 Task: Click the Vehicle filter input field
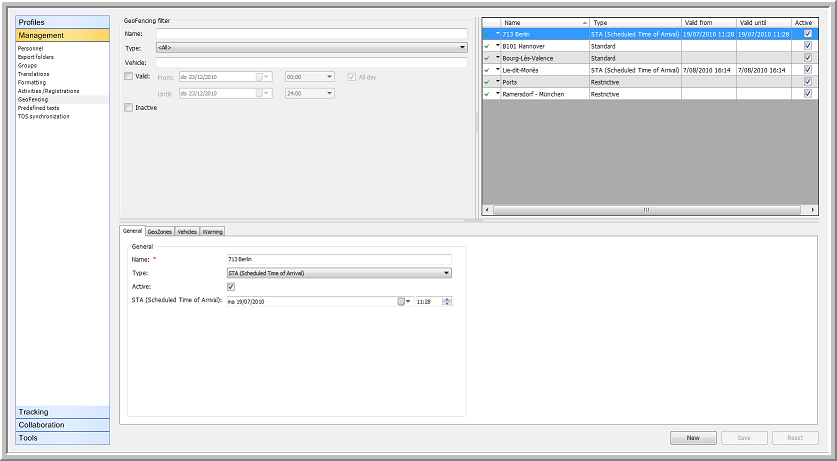tap(311, 62)
